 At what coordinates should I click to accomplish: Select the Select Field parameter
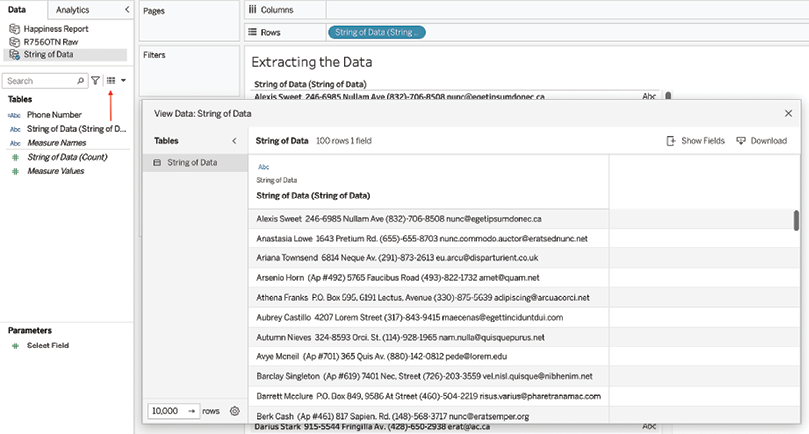coord(47,345)
